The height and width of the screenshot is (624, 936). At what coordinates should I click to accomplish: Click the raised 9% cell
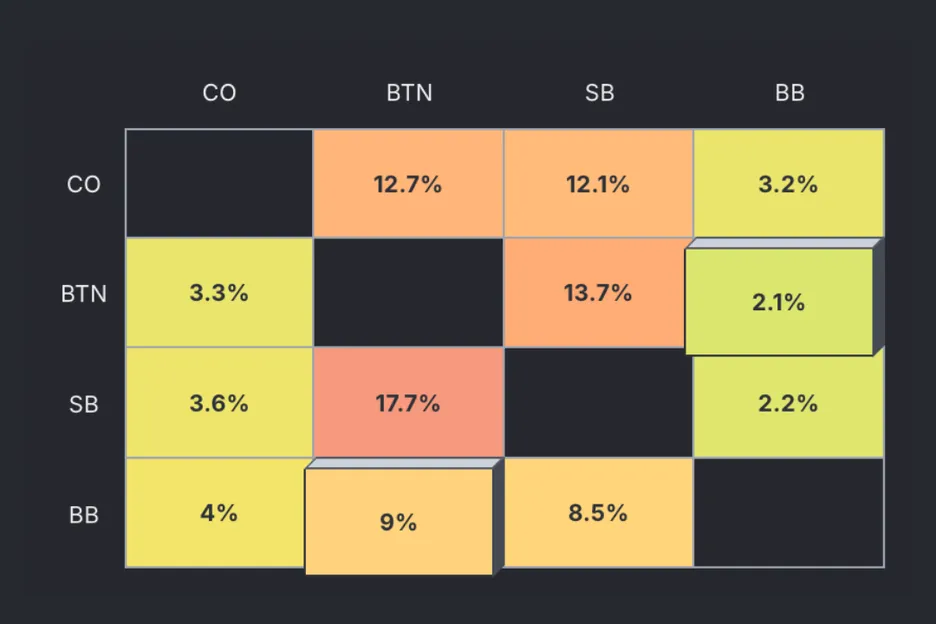pyautogui.click(x=398, y=522)
